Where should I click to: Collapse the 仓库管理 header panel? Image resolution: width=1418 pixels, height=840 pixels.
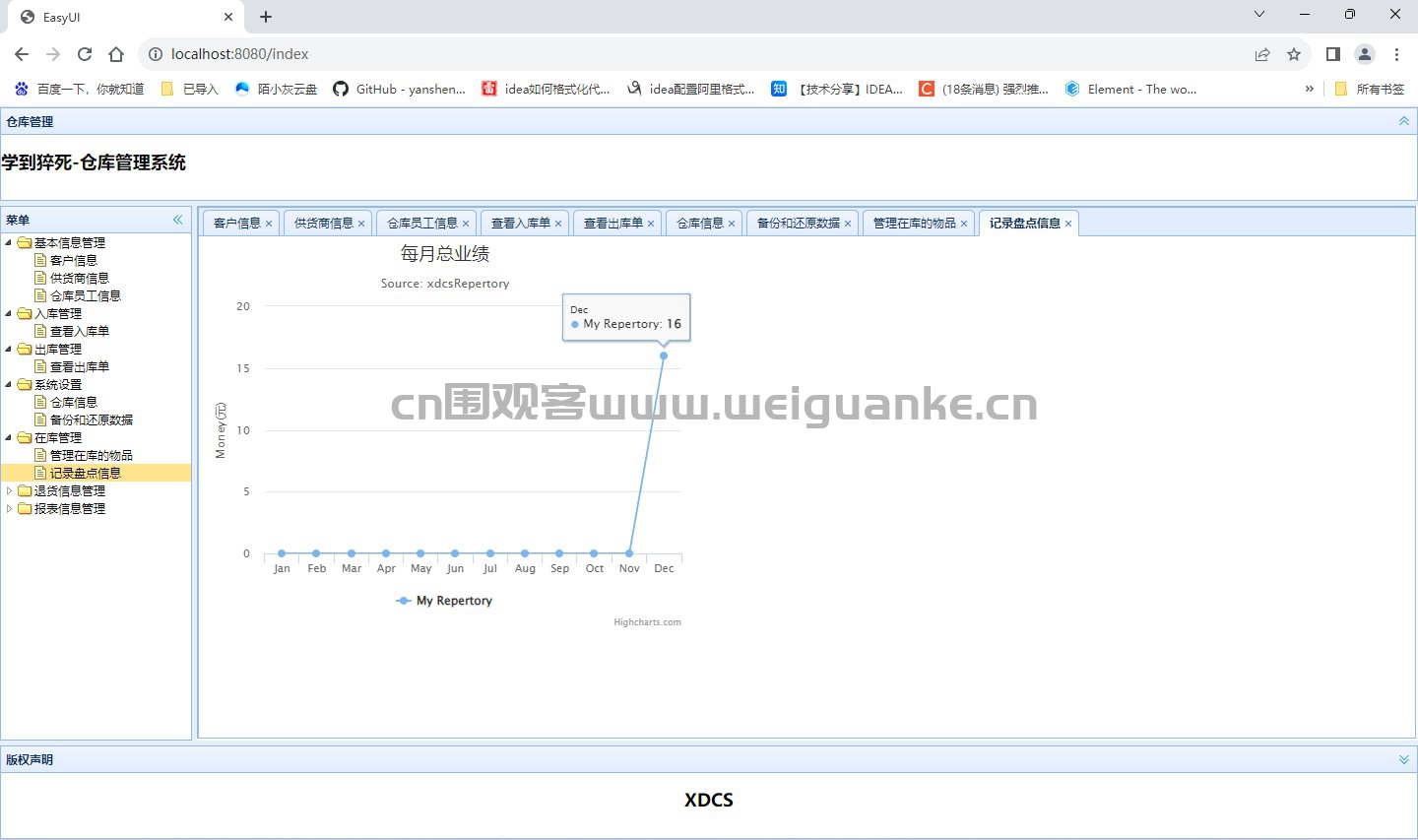(x=1404, y=121)
